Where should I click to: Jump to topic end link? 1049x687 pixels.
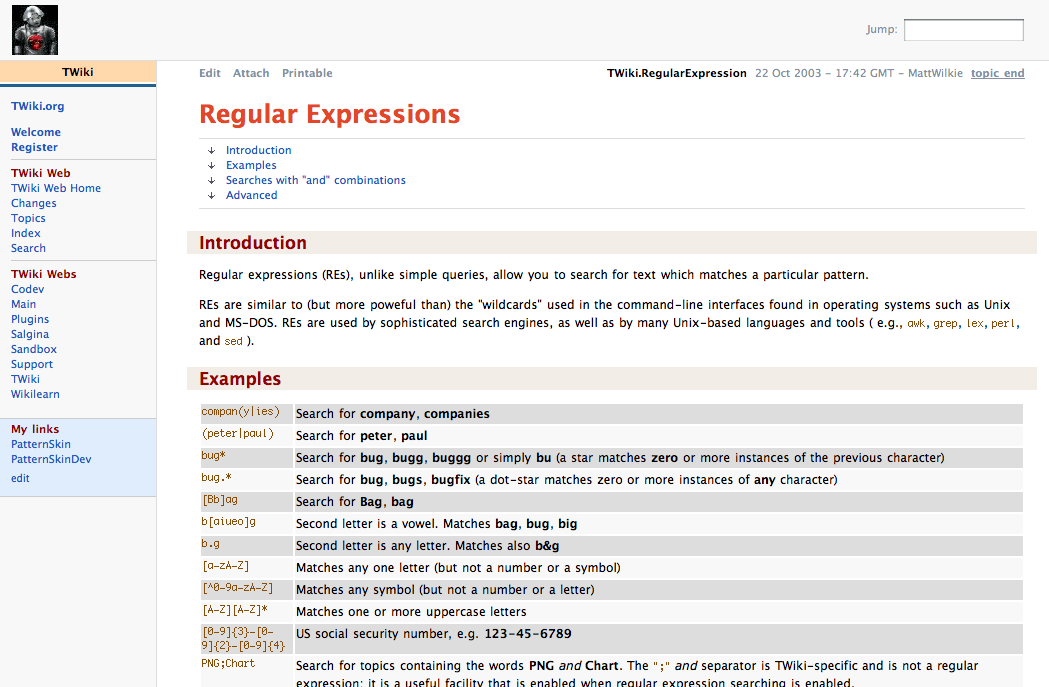click(x=997, y=73)
